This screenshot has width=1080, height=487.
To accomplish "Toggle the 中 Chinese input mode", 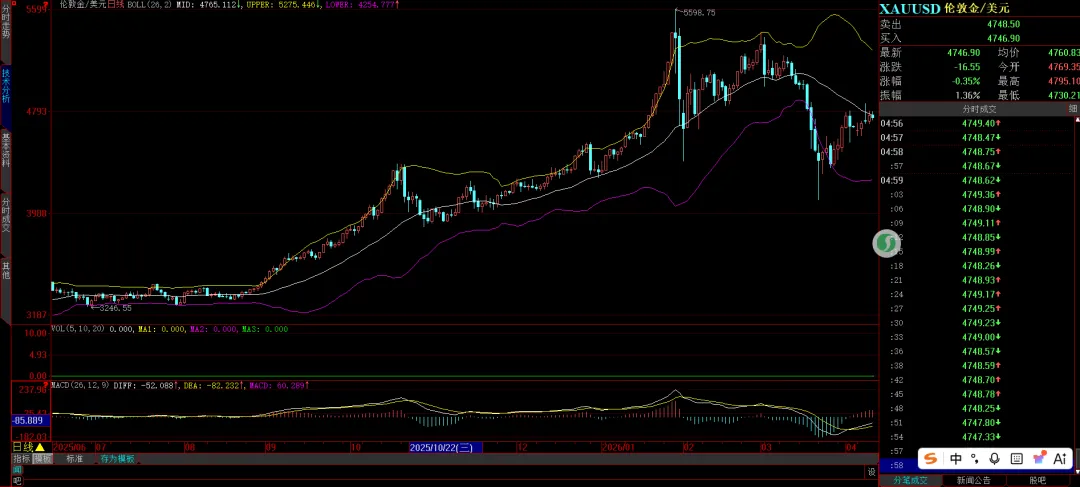I will click(x=956, y=459).
